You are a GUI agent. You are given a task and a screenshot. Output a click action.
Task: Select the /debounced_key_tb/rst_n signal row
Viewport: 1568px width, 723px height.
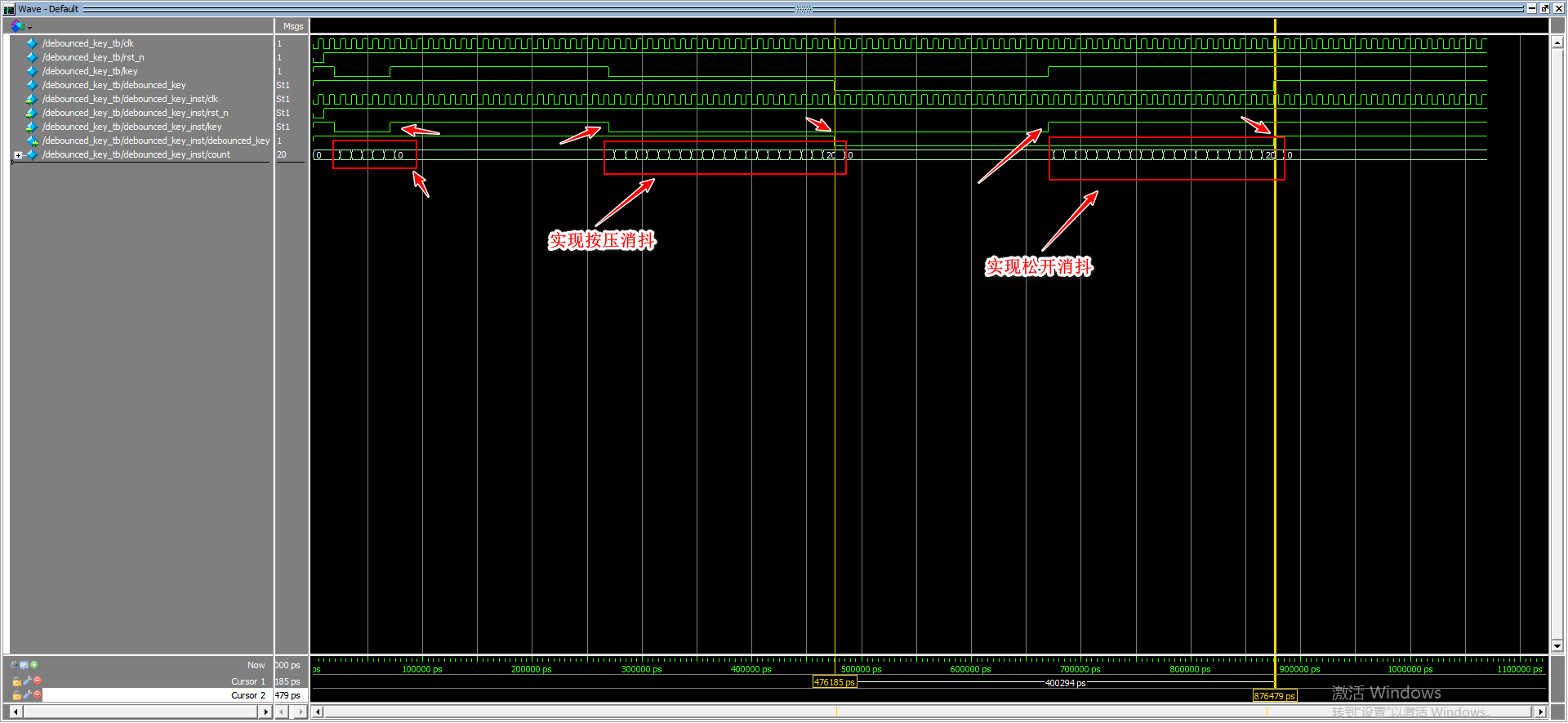93,57
